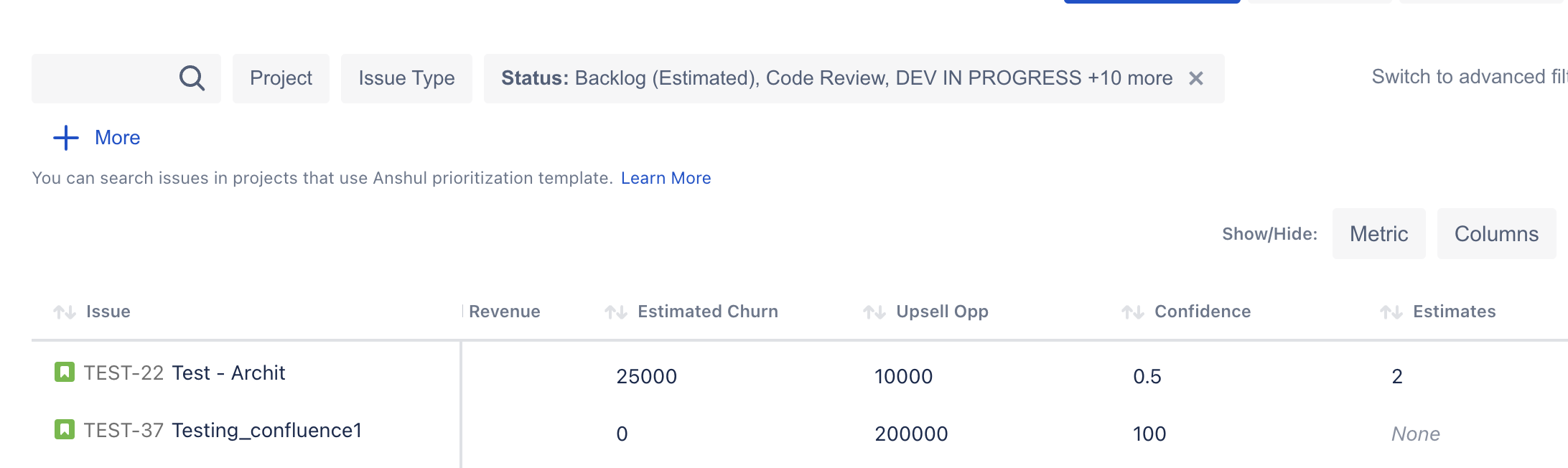
Task: Open the Issue Type filter dropdown
Action: click(406, 78)
